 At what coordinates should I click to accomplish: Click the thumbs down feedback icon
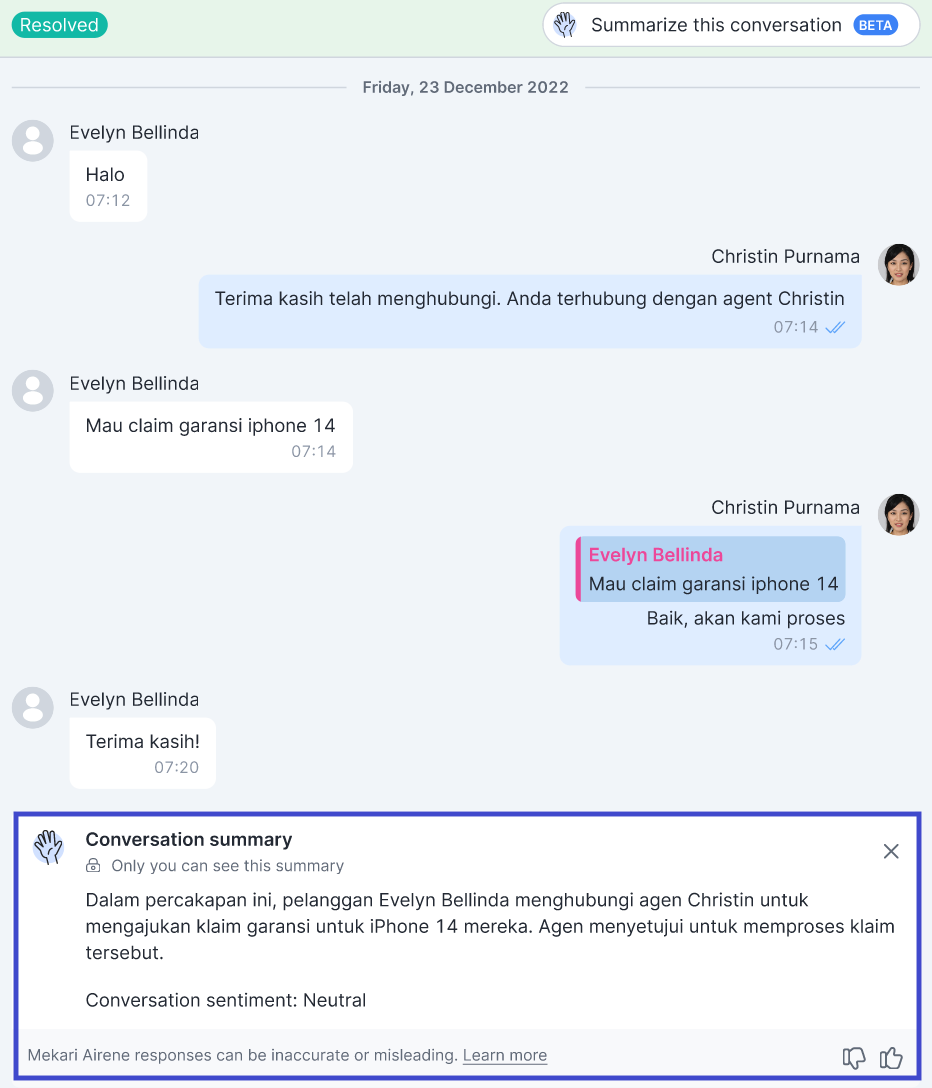click(854, 1057)
